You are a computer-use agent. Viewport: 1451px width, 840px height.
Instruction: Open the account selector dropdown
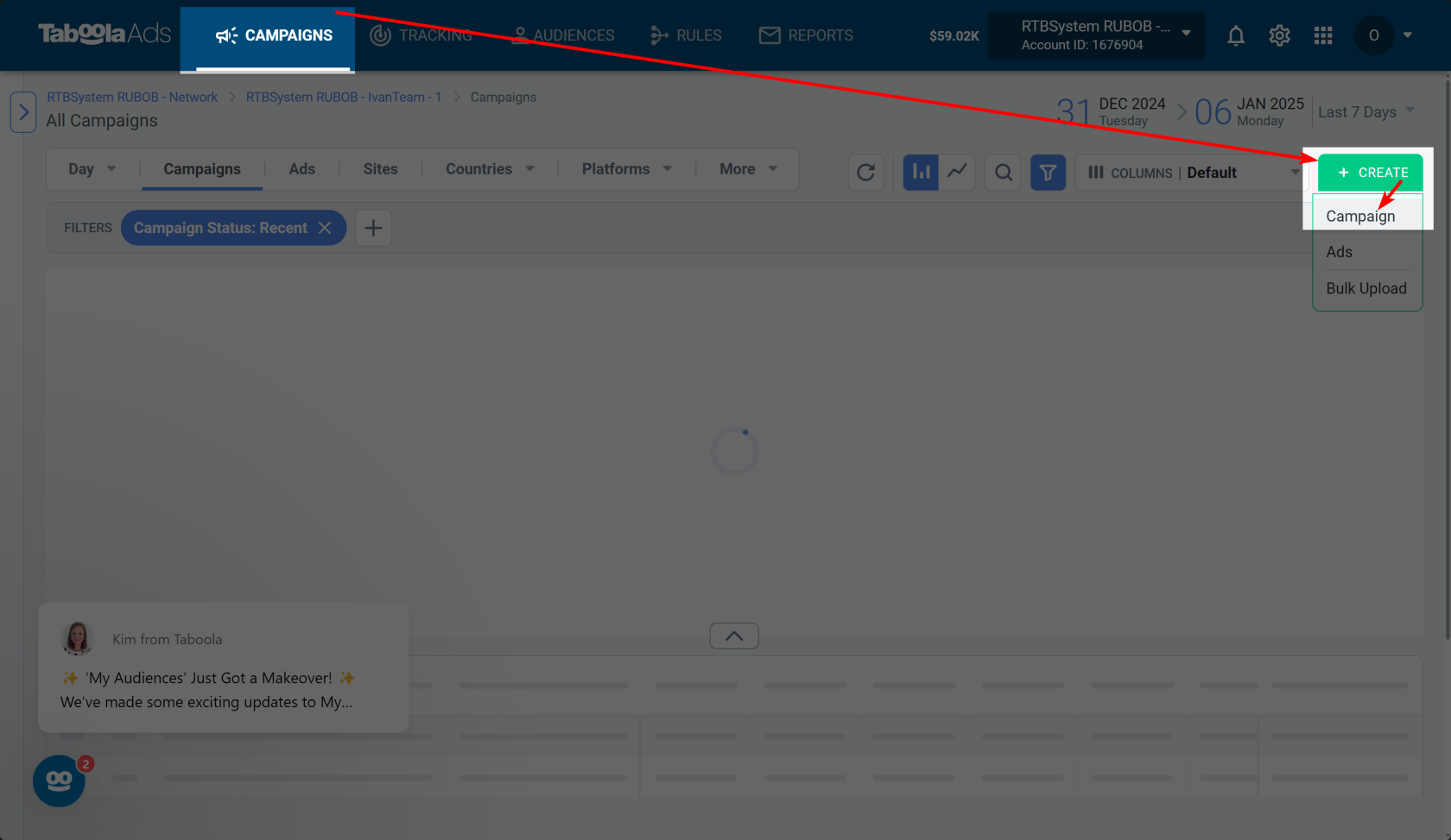[1096, 35]
